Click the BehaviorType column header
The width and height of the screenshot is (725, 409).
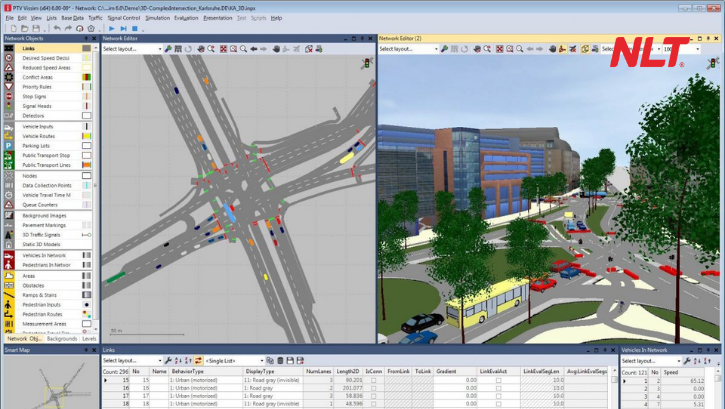click(205, 371)
